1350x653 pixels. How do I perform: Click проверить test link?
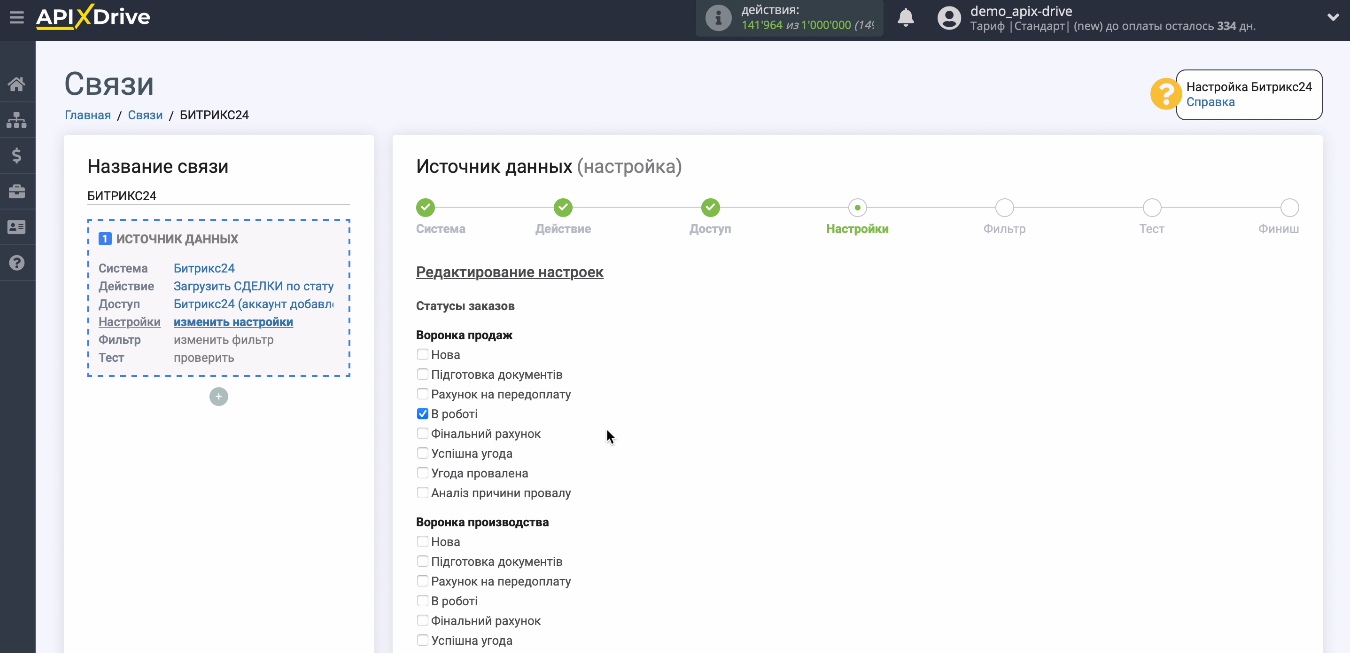[x=204, y=358]
